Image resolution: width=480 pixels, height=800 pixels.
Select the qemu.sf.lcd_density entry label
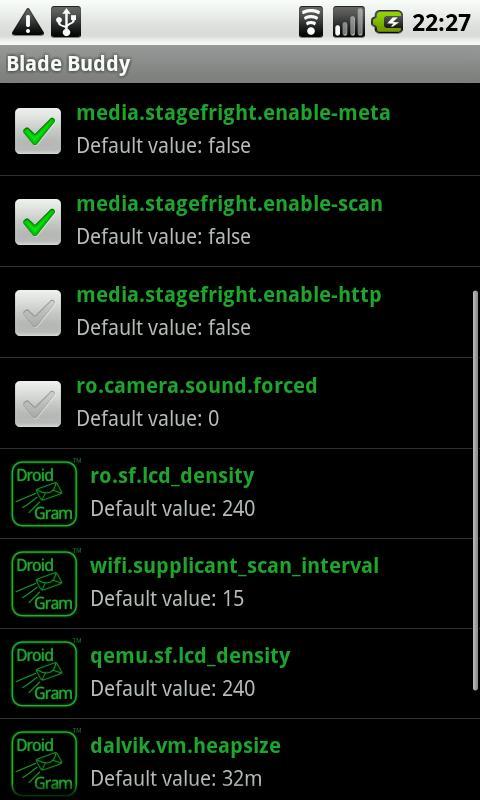click(190, 656)
